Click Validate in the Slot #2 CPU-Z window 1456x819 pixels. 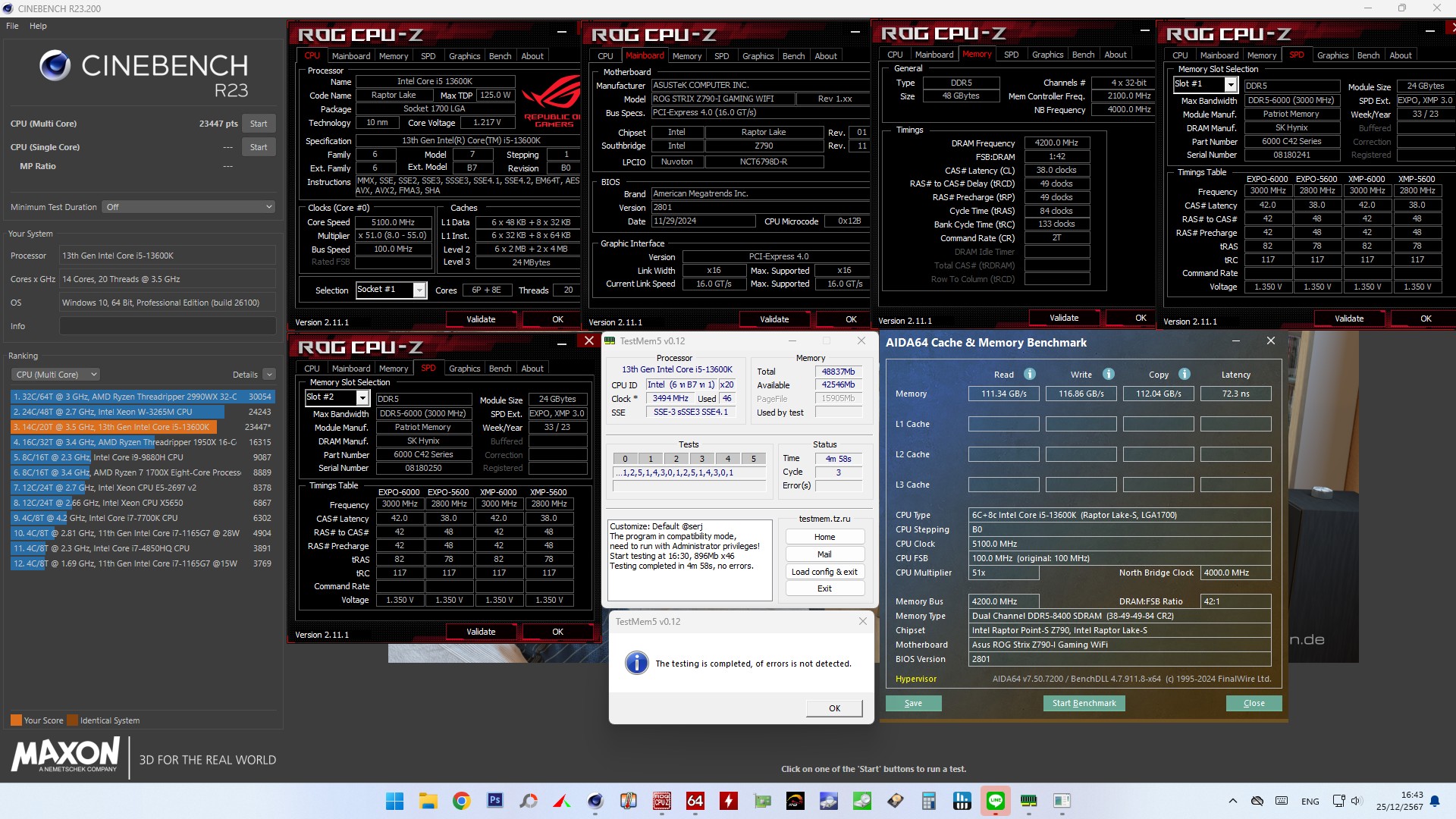pyautogui.click(x=481, y=632)
